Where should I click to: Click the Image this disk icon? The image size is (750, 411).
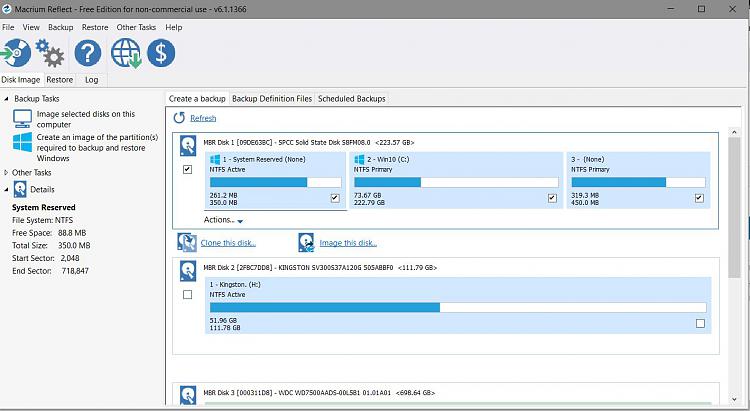click(x=306, y=243)
